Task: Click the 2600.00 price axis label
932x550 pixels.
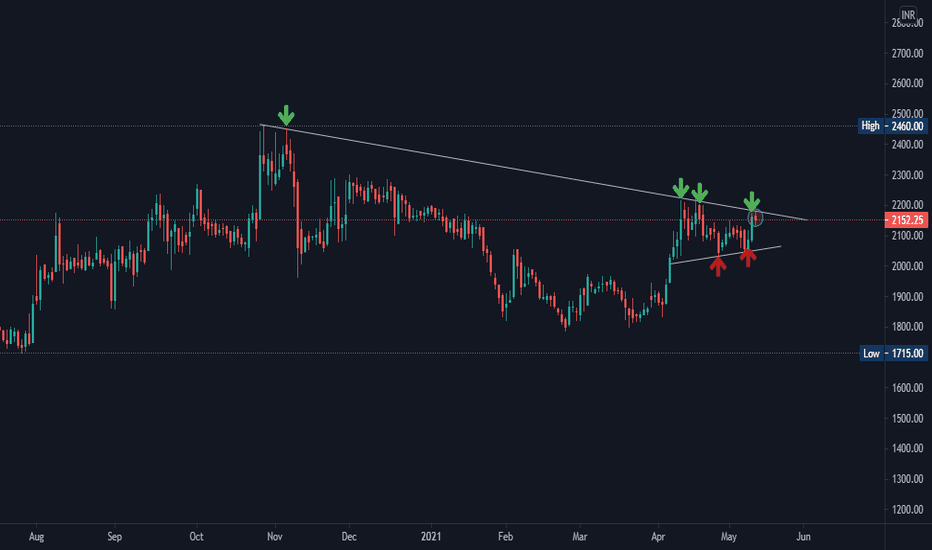Action: 907,83
